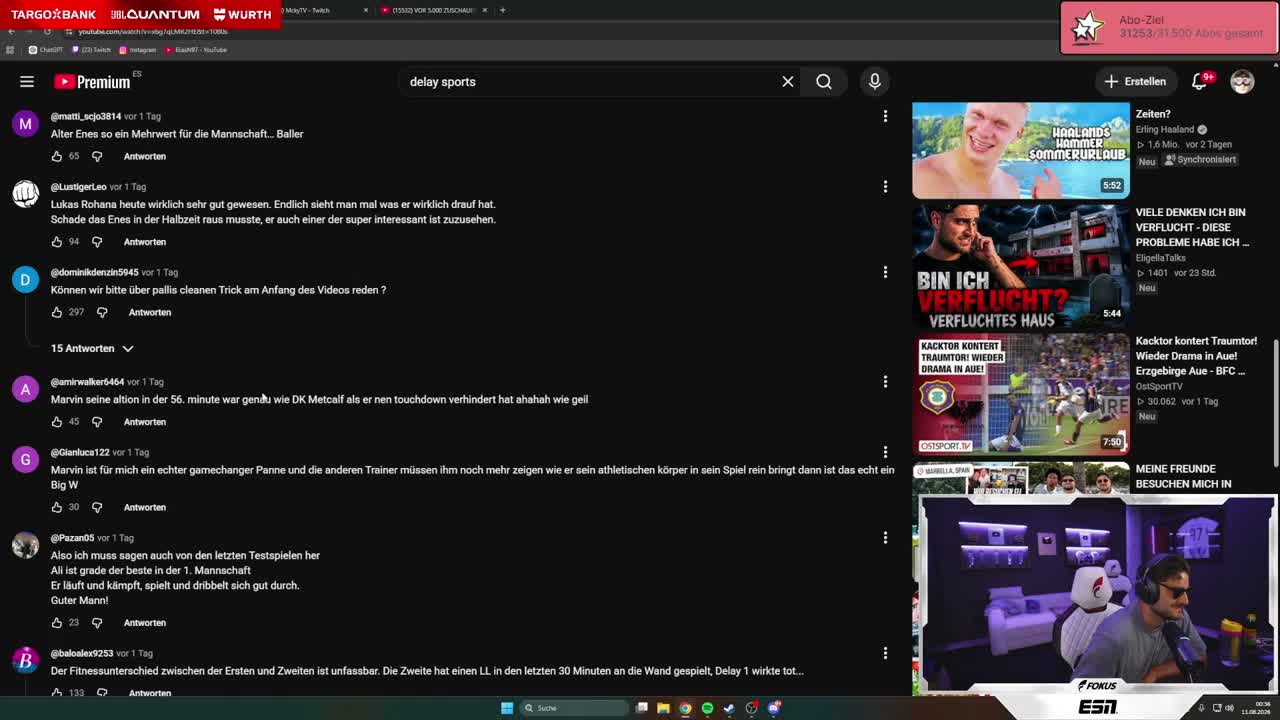Open @dominikdenzin5945 channel link
Viewport: 1280px width, 720px height.
95,272
